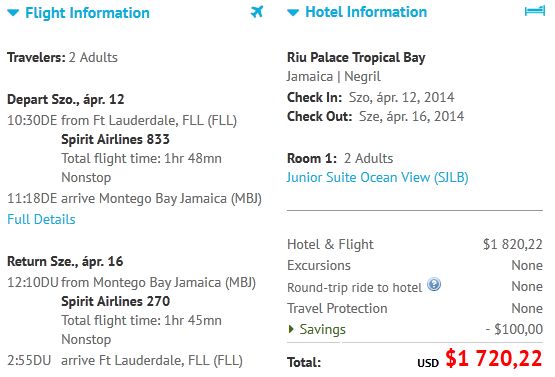This screenshot has height=377, width=555.
Task: Click the Spirit Airlines 270 flight text
Action: pyautogui.click(x=115, y=301)
